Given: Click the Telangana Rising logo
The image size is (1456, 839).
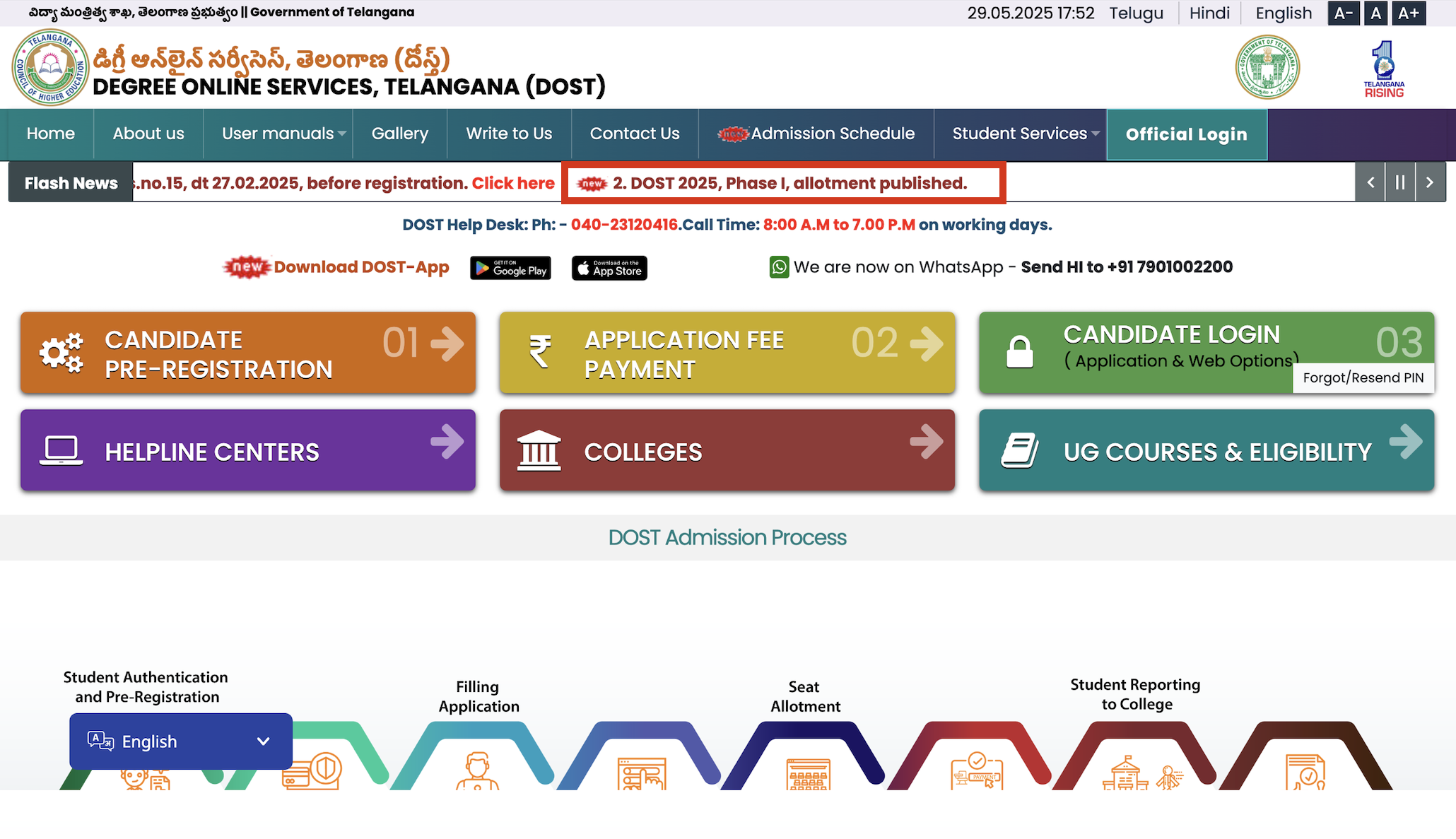Looking at the screenshot, I should coord(1383,69).
